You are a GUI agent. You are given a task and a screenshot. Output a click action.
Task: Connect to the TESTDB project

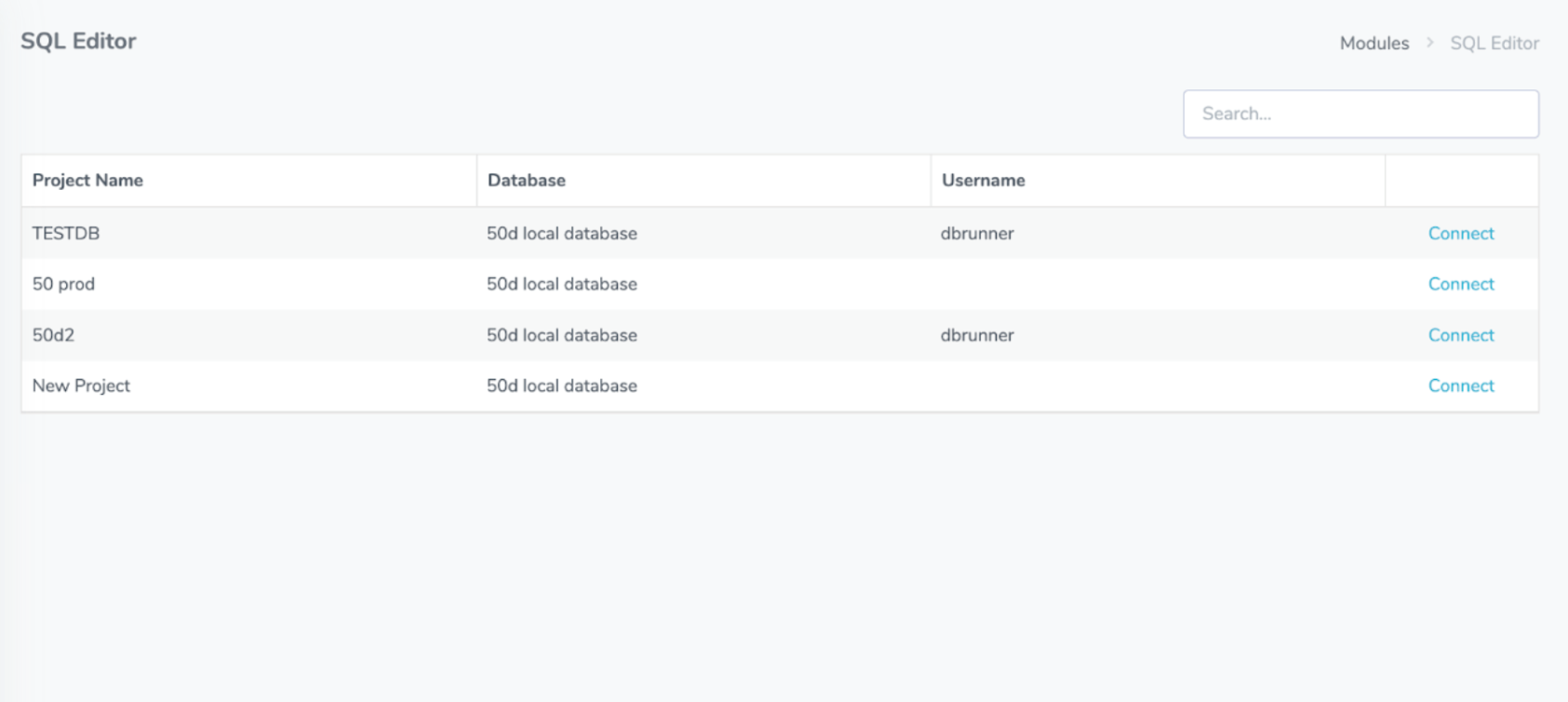(1460, 234)
